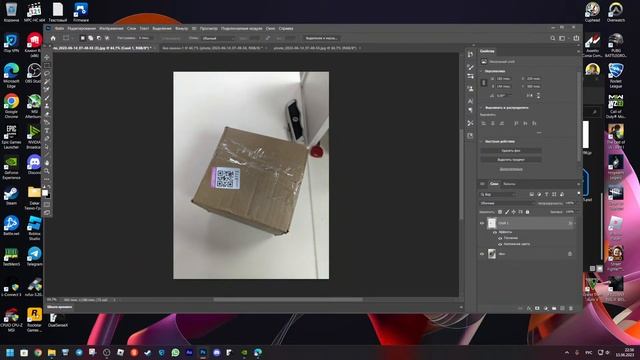Viewport: 640px width, 360px height.
Task: Open Photoshop search magnifier icon
Action: click(553, 38)
